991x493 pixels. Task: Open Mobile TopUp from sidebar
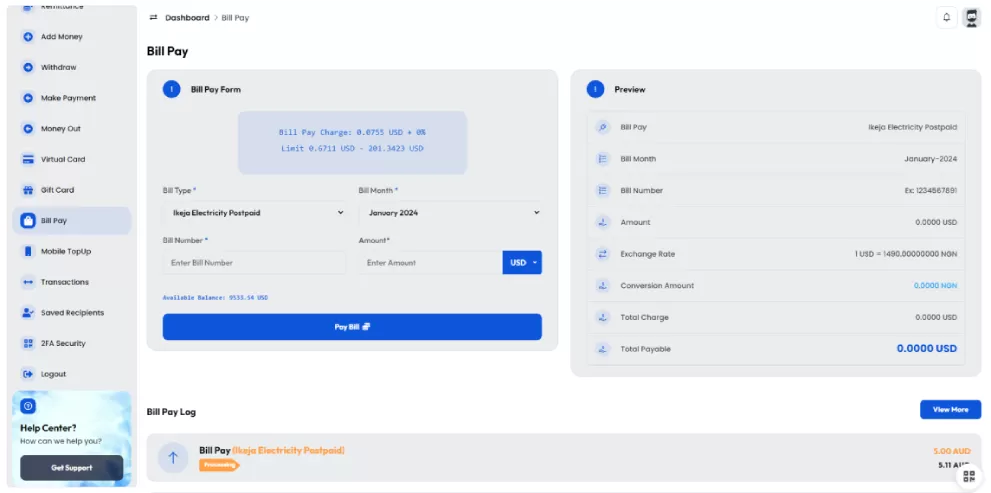[65, 251]
